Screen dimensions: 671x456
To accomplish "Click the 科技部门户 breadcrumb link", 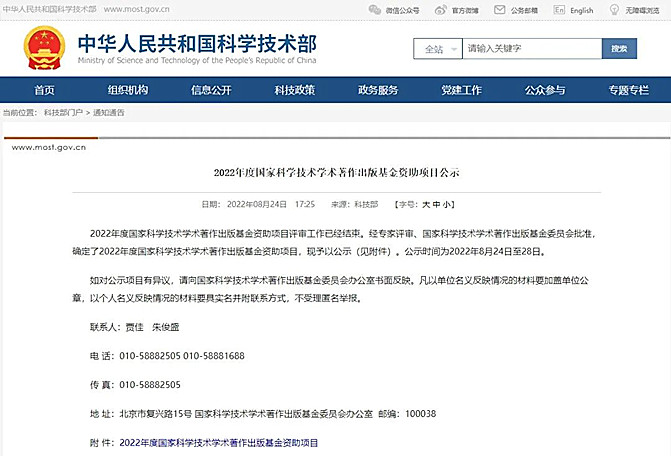I will pos(62,112).
